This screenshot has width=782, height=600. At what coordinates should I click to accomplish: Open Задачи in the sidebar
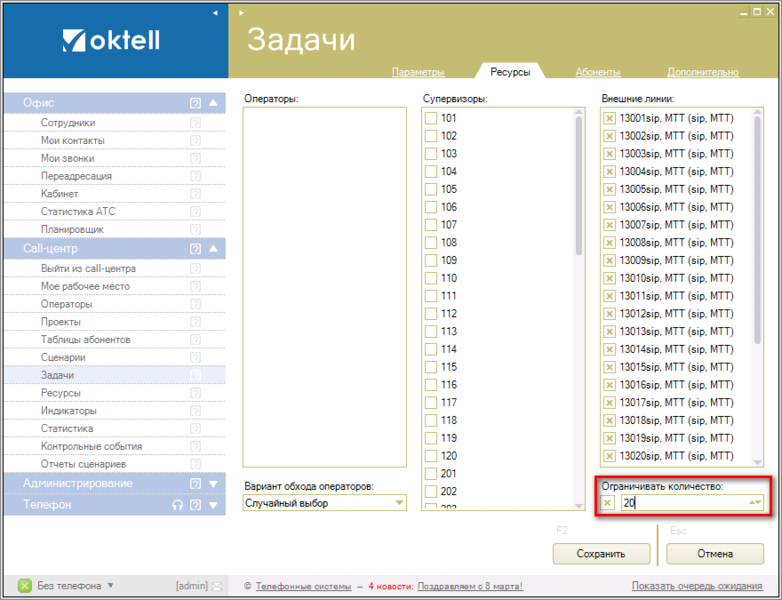115,375
